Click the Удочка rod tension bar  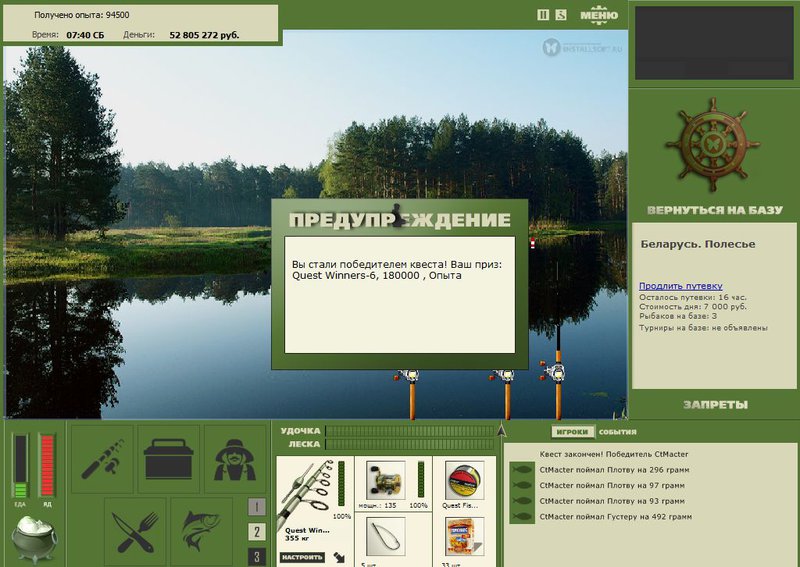[410, 431]
